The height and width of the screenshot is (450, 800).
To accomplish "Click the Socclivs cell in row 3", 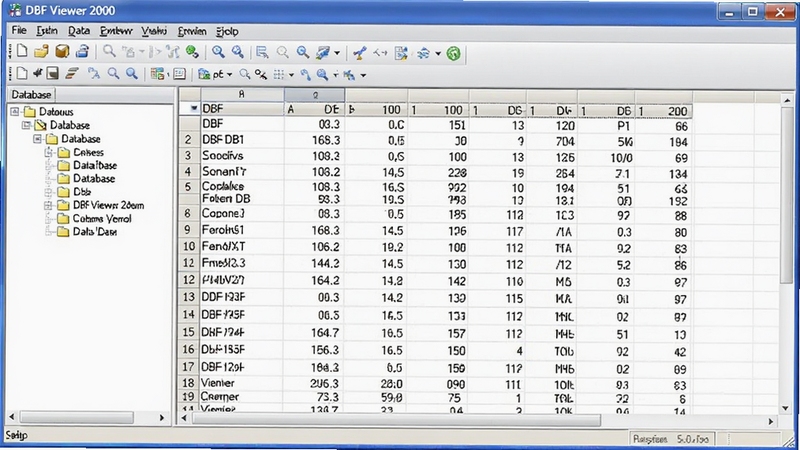I will coord(242,156).
